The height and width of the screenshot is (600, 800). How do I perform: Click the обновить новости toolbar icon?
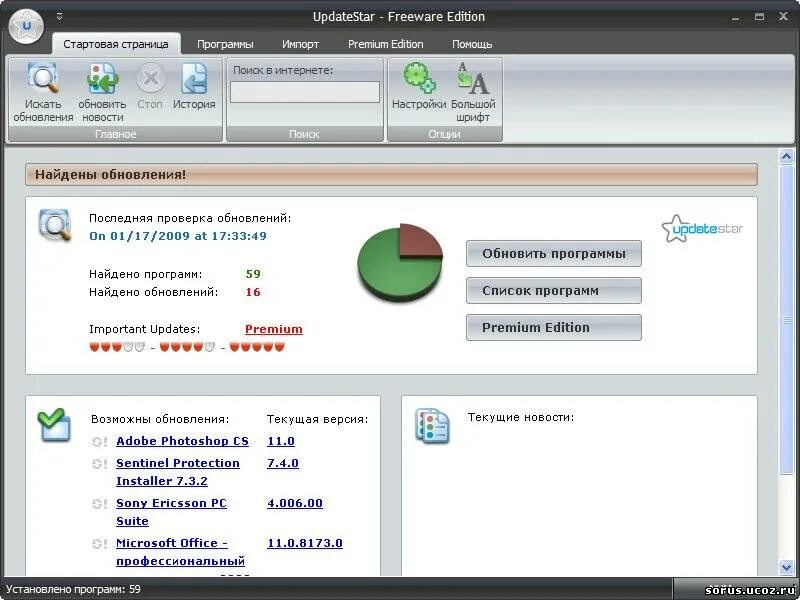point(102,78)
